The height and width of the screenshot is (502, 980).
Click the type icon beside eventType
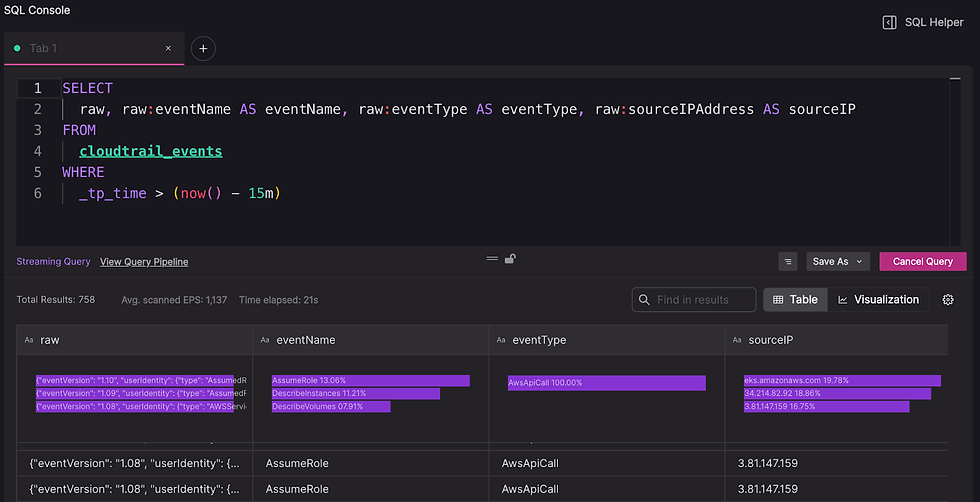pos(501,340)
